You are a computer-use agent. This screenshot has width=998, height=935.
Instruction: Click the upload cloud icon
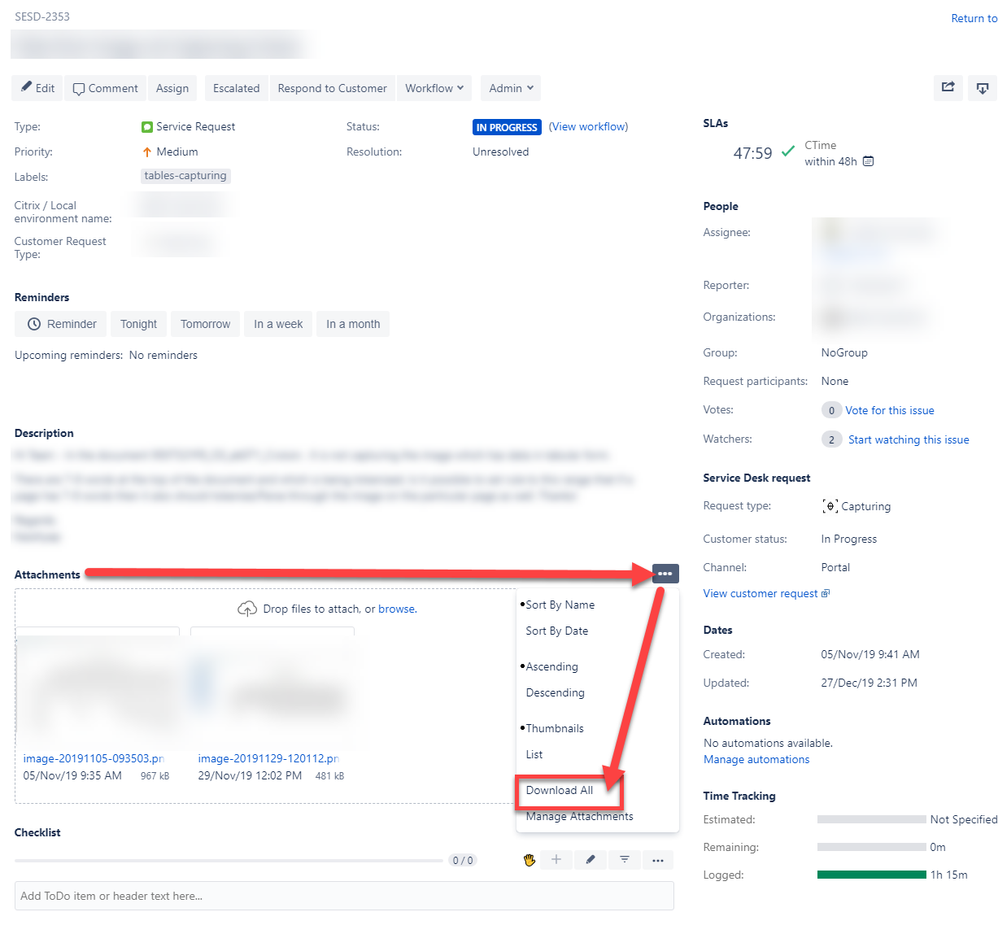[247, 609]
